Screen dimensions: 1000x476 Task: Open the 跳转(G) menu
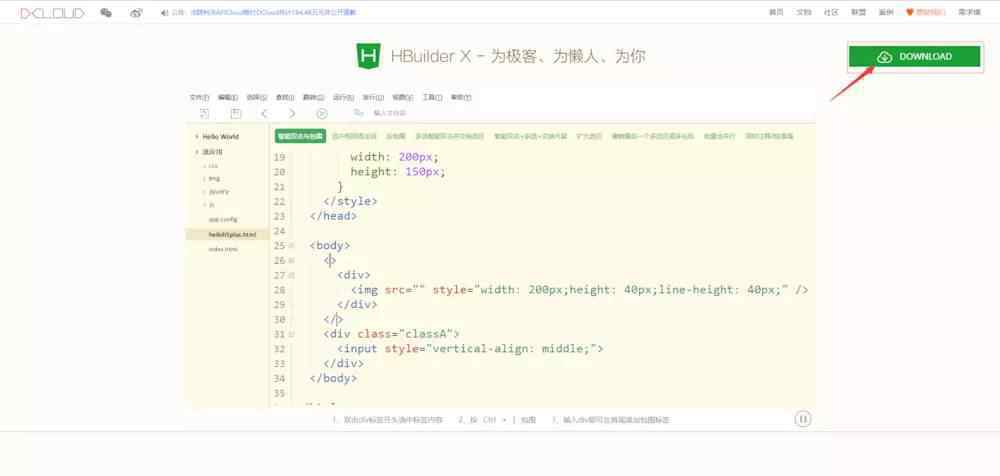tap(313, 98)
